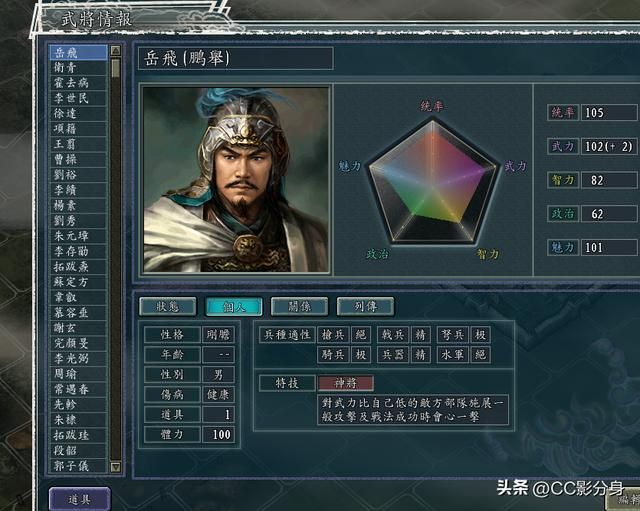Select 劉秀 in the officer list
640x511 pixels.
tap(78, 221)
